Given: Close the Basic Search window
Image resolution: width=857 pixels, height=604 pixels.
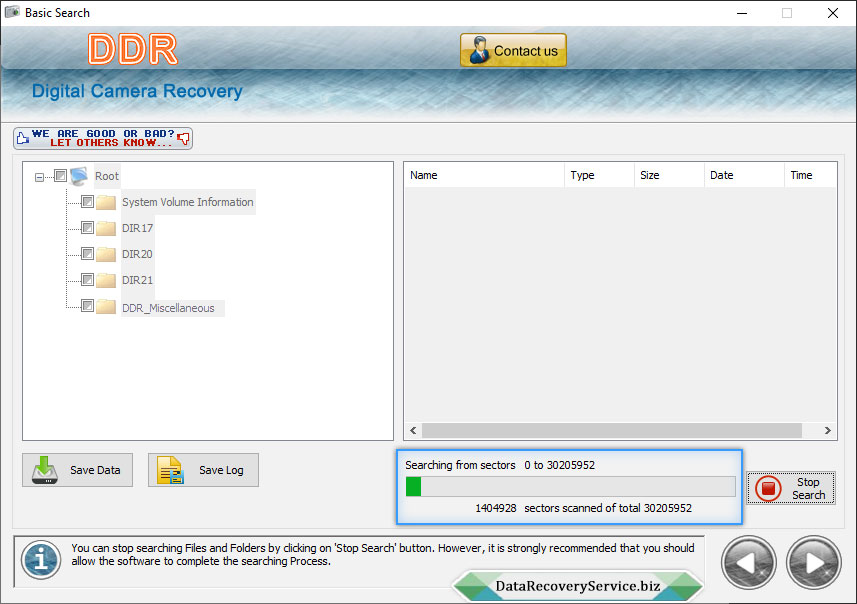Looking at the screenshot, I should (832, 13).
